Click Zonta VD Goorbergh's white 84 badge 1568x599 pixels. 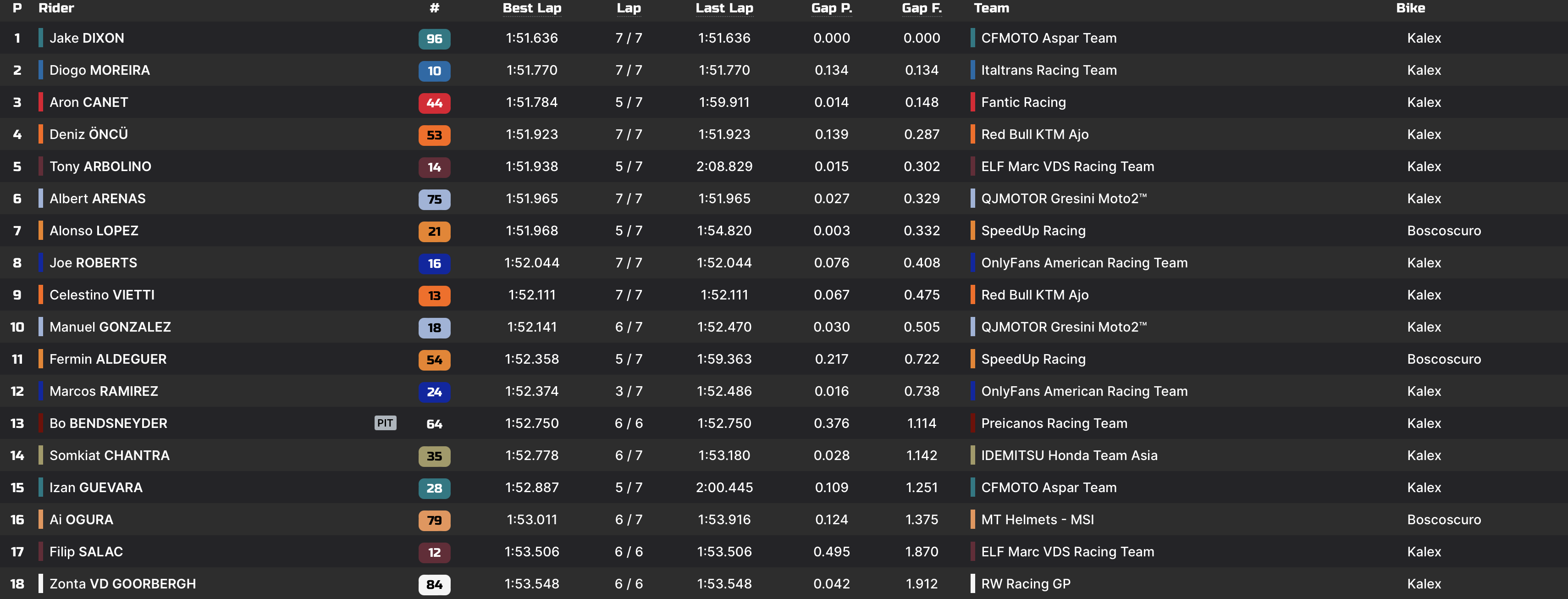point(434,584)
